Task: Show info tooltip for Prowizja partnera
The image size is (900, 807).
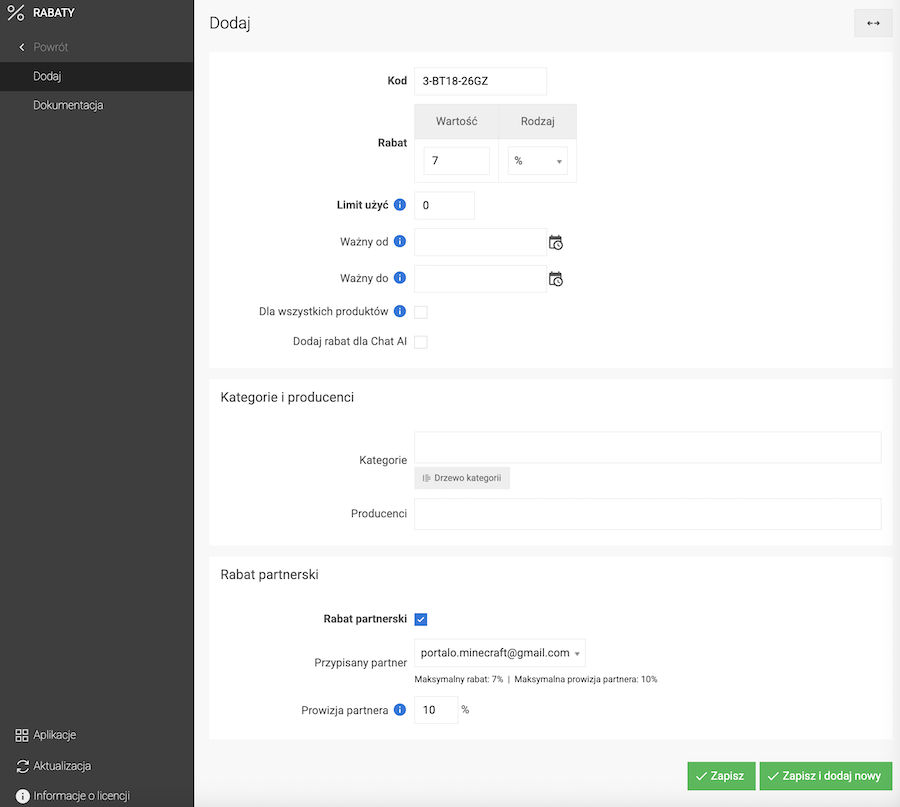Action: click(x=400, y=710)
